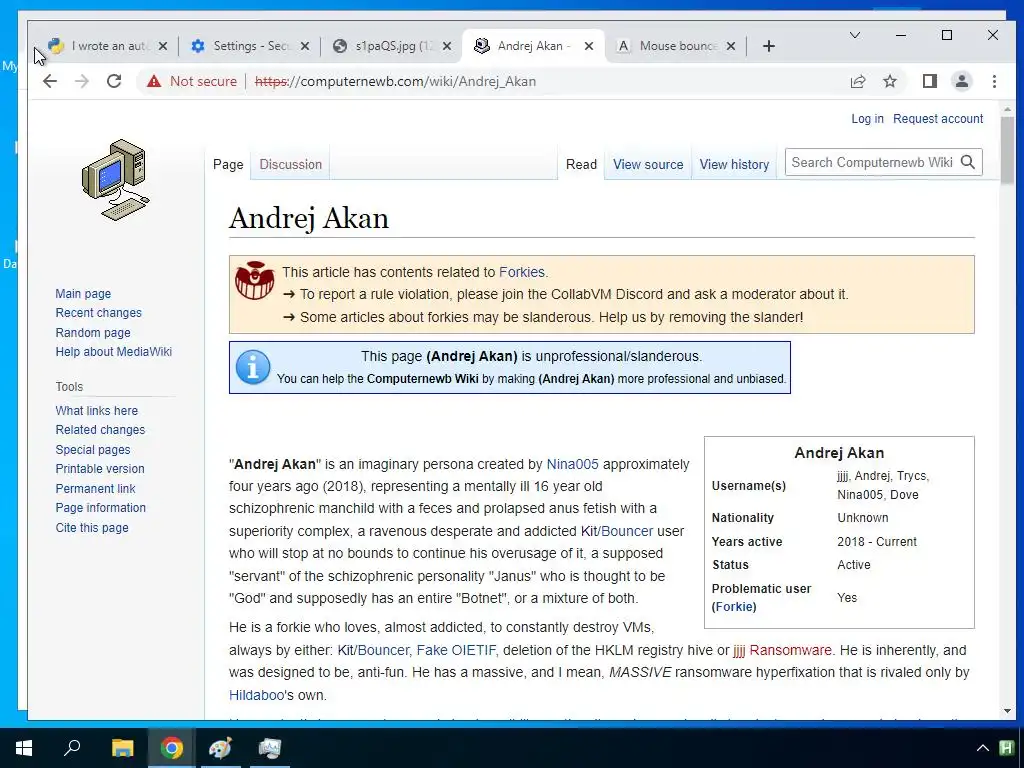Screen dimensions: 1024x768
Task: Go to a Random page
Action: pos(93,332)
